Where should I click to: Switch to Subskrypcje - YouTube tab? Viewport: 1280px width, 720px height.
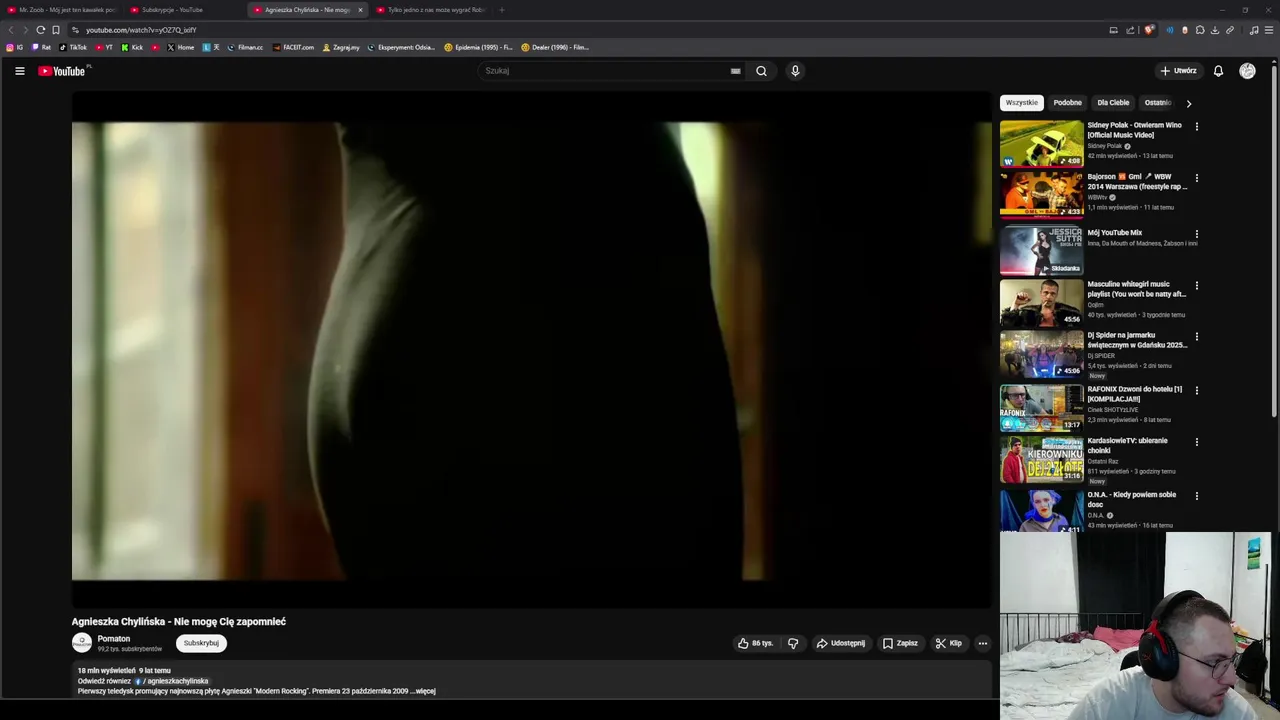tap(184, 10)
